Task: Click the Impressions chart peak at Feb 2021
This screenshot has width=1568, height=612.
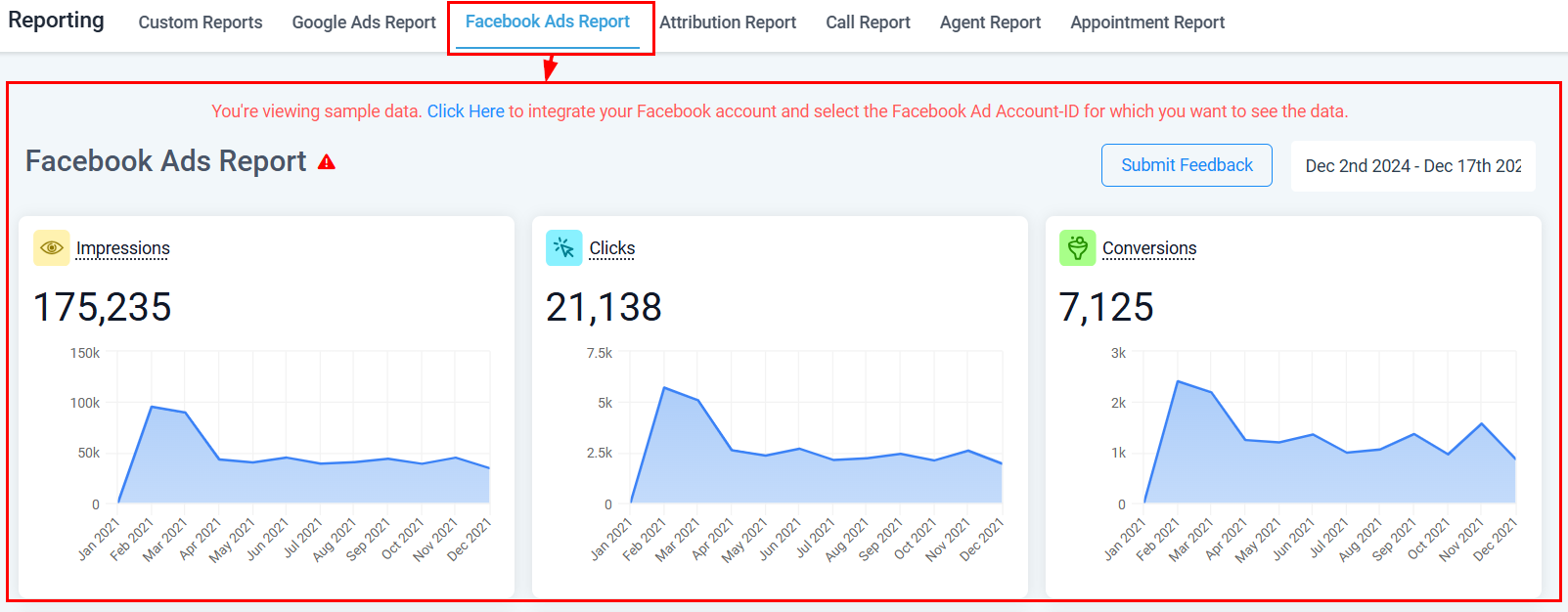Action: click(x=152, y=407)
